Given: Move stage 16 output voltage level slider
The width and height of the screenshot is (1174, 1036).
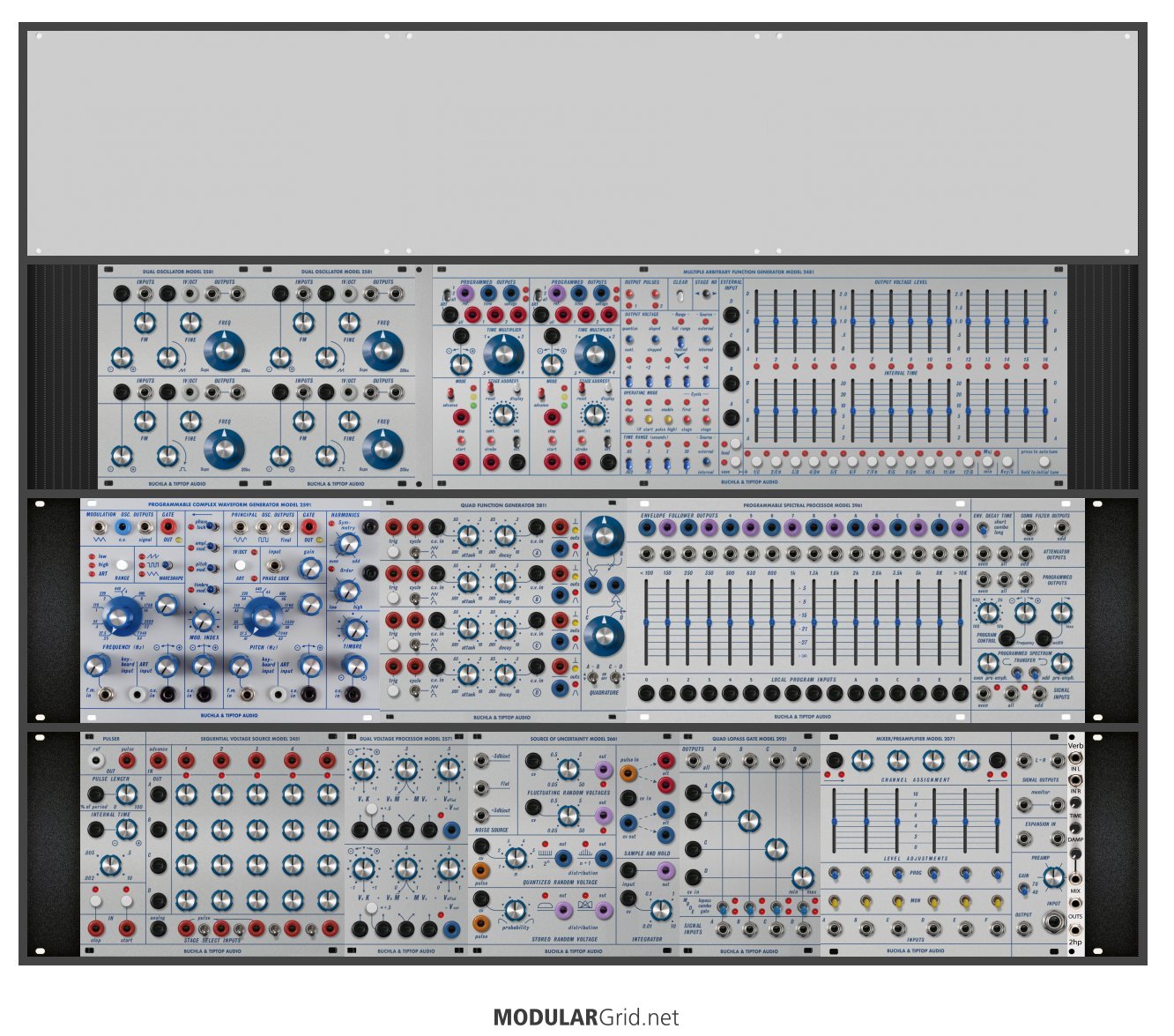Looking at the screenshot, I should point(1044,322).
